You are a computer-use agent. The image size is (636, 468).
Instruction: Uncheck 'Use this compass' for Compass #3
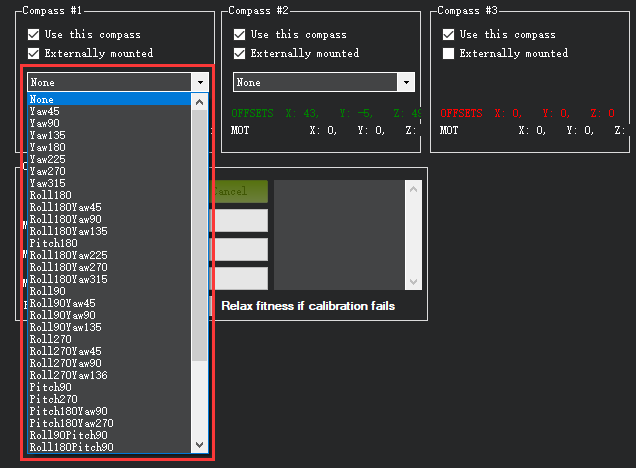point(449,35)
